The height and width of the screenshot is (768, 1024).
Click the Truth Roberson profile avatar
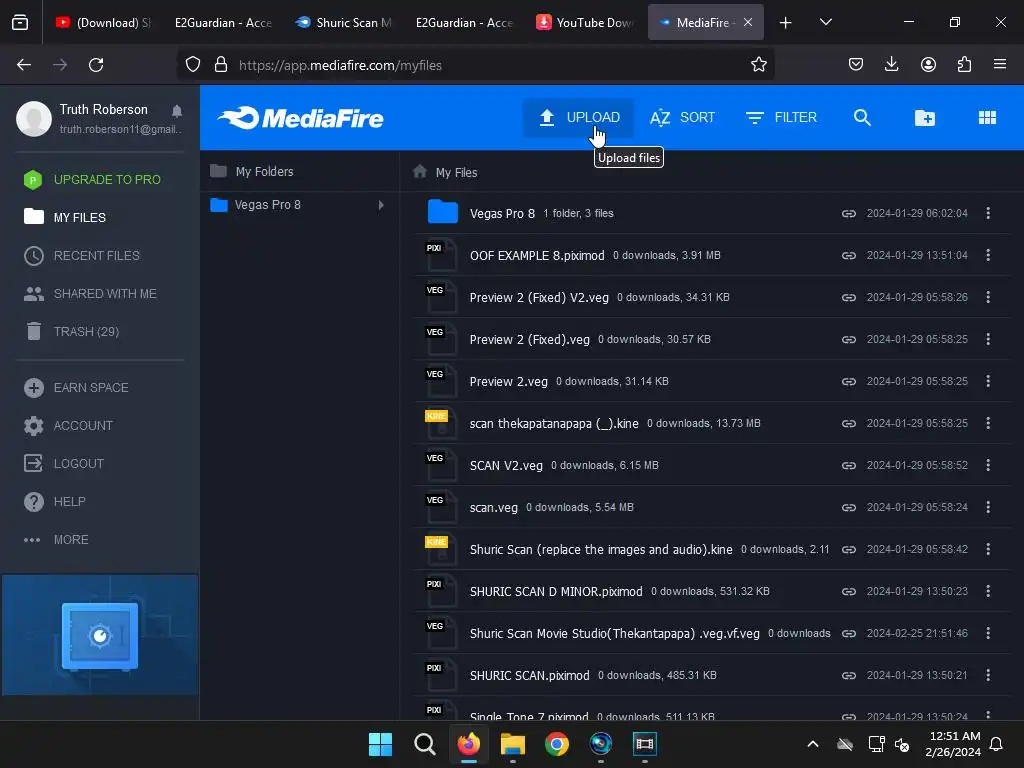[x=33, y=118]
